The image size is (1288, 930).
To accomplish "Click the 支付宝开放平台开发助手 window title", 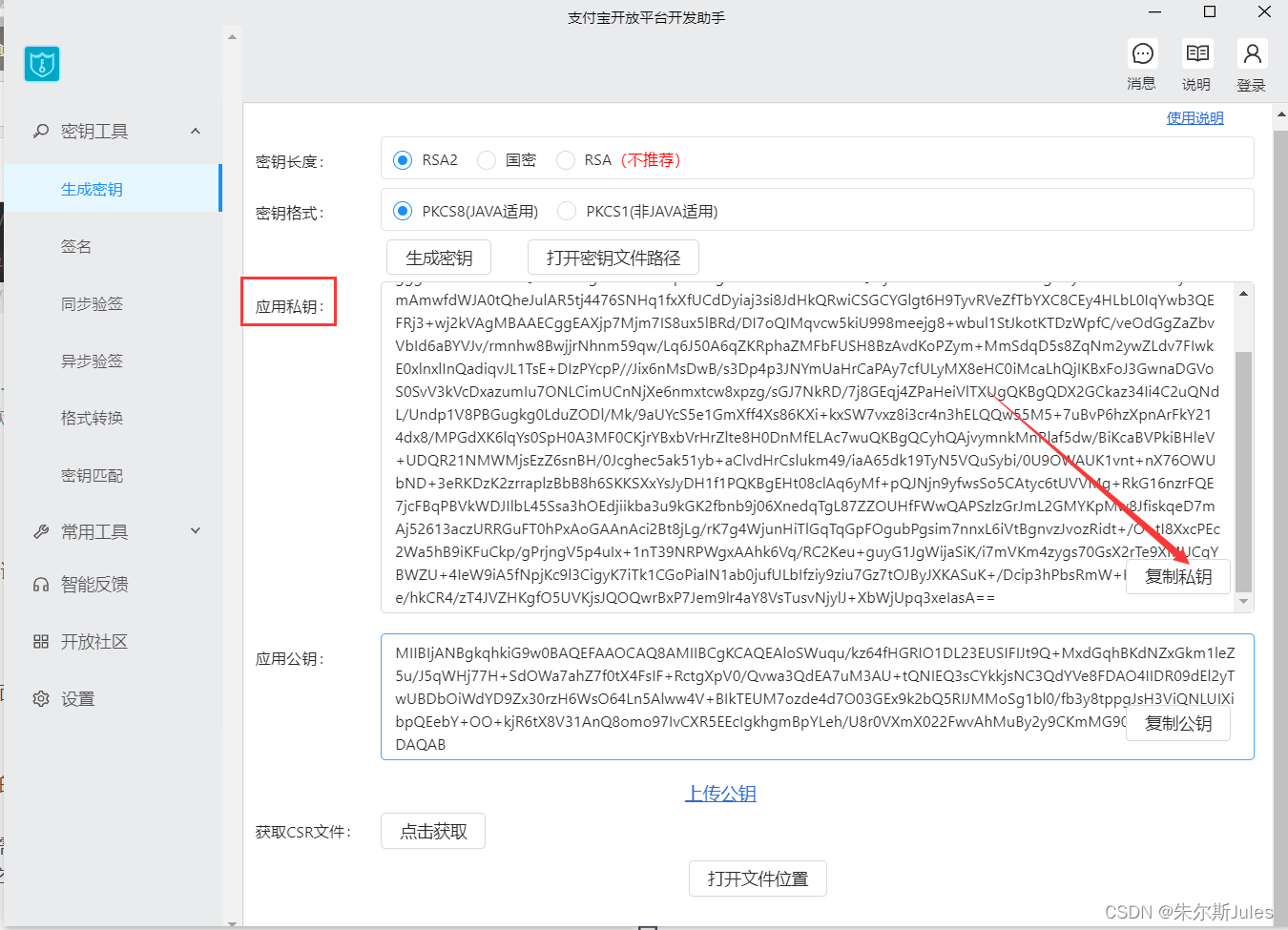I will click(x=646, y=17).
